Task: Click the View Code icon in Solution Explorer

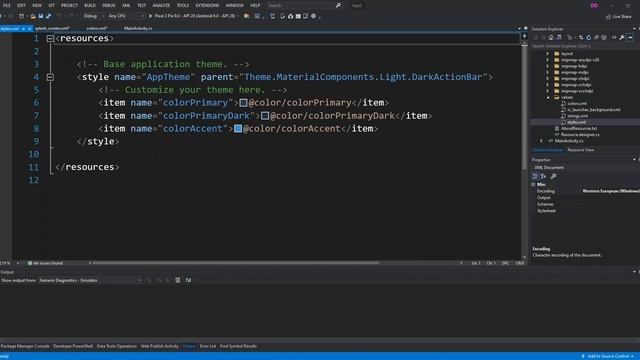Action: (614, 38)
